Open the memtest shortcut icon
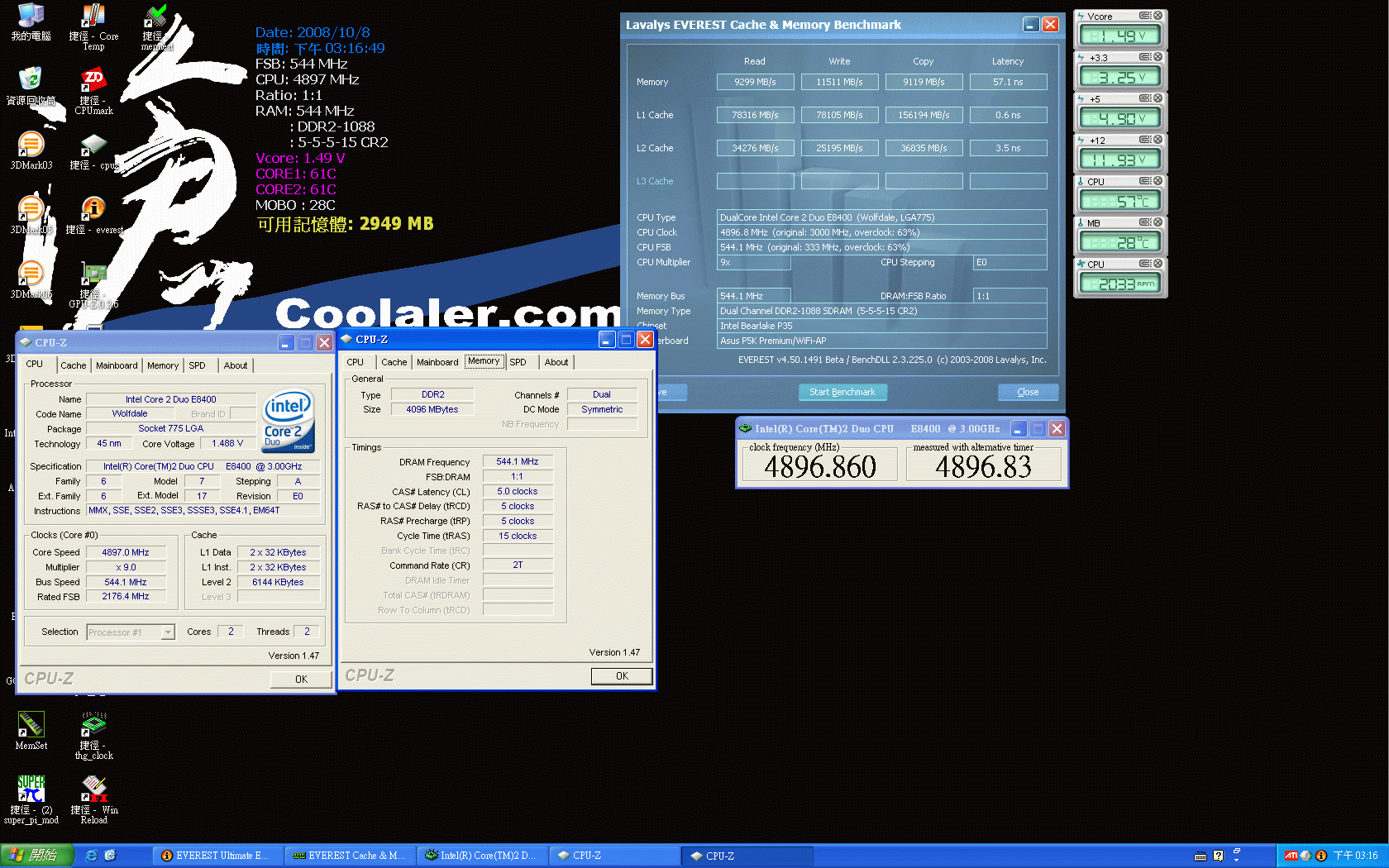Screen dimensions: 1389x868 coord(156,26)
